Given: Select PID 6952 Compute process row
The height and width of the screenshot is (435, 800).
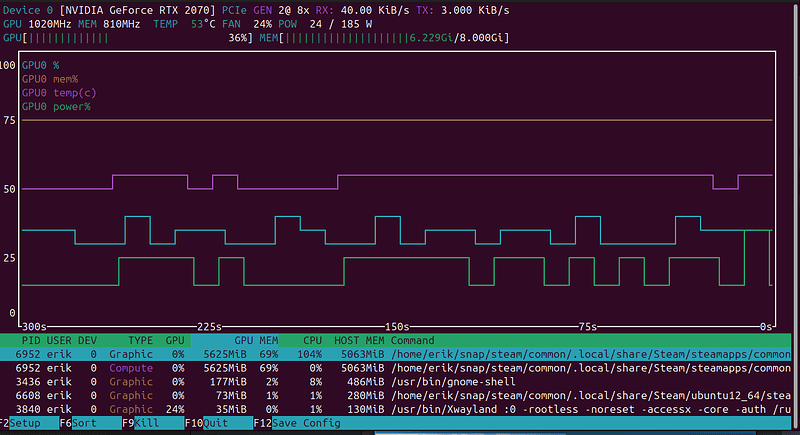Looking at the screenshot, I should click(x=395, y=368).
